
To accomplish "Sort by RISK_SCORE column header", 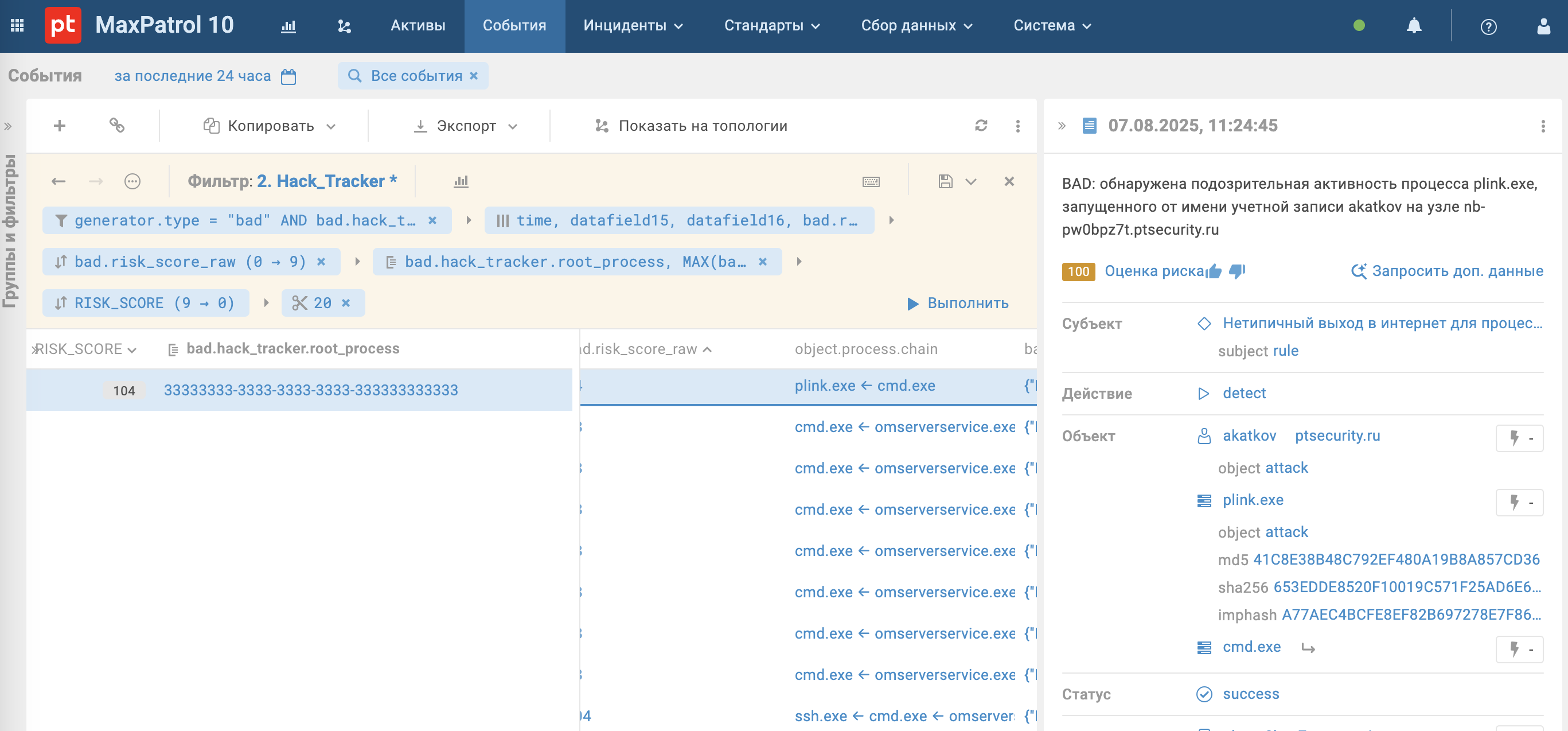I will coord(85,349).
